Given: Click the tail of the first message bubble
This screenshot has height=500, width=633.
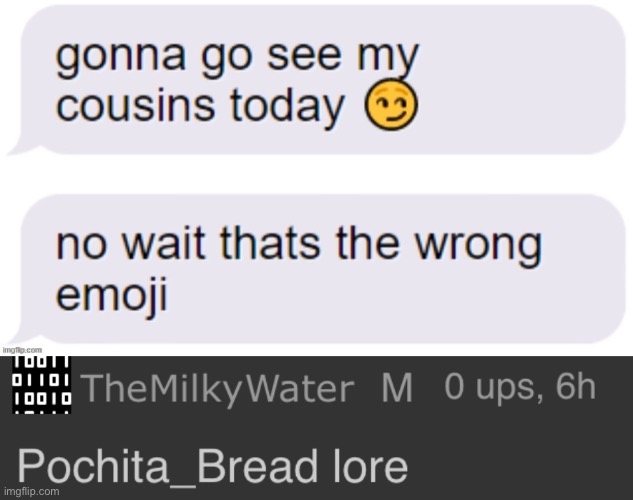Looking at the screenshot, I should click(x=20, y=149).
